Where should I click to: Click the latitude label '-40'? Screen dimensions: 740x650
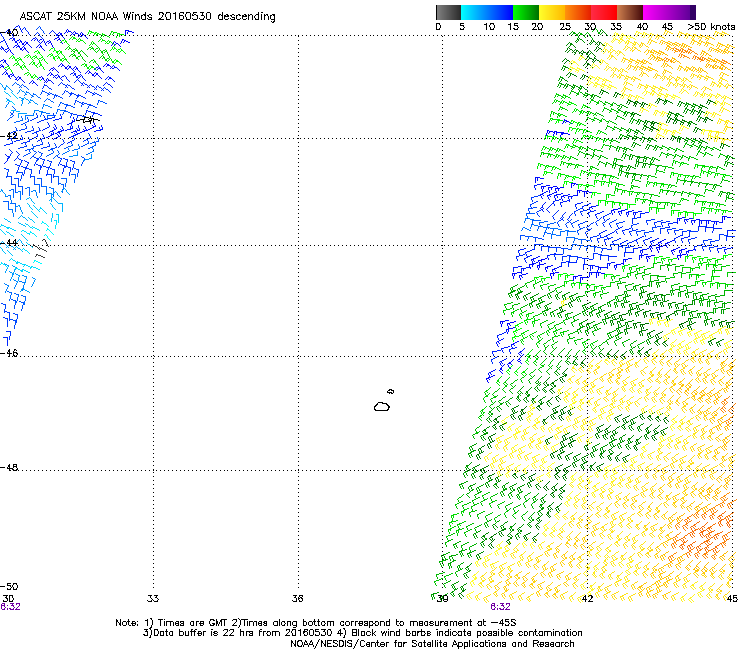[9, 33]
